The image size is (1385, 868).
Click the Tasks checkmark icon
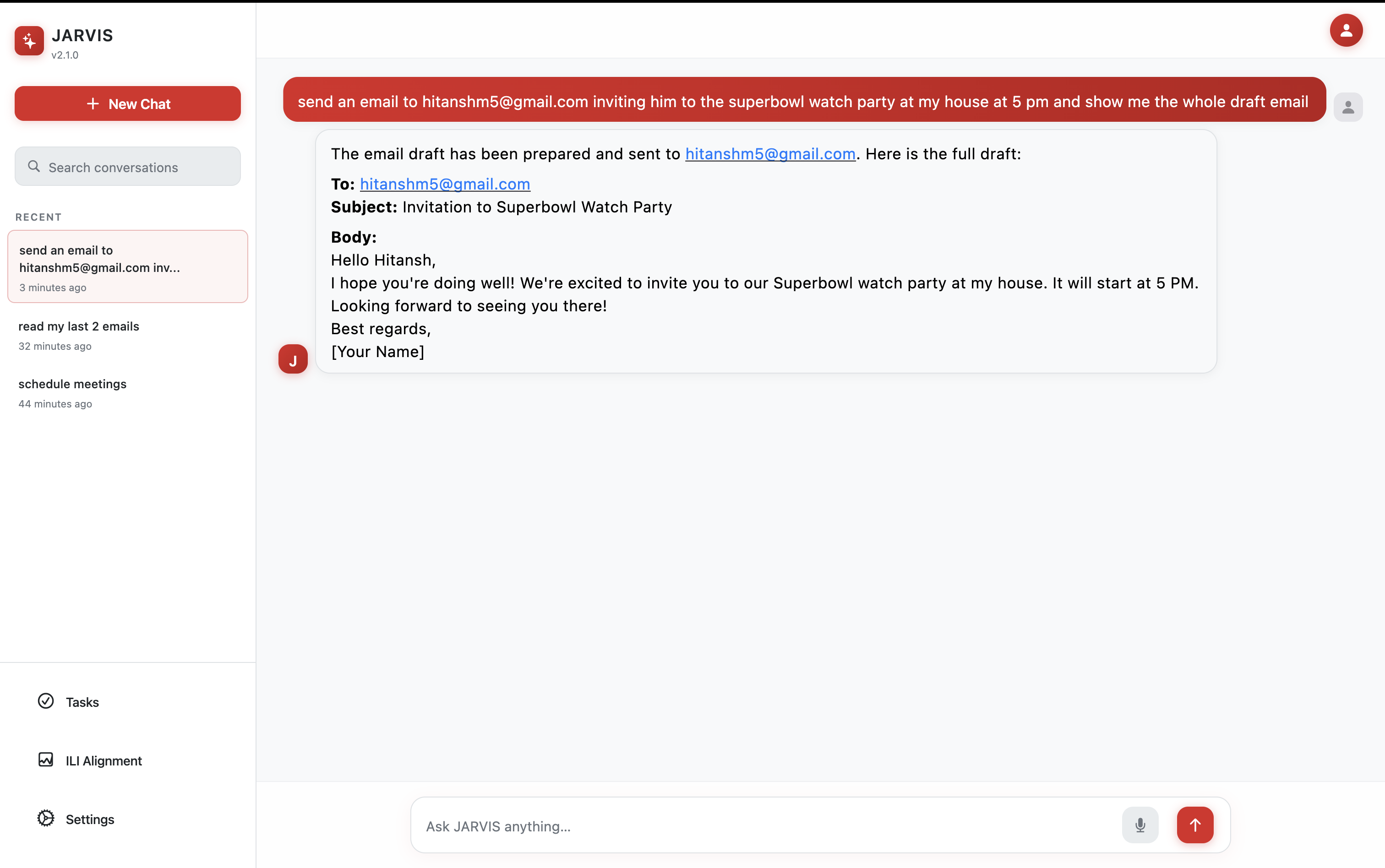(46, 701)
